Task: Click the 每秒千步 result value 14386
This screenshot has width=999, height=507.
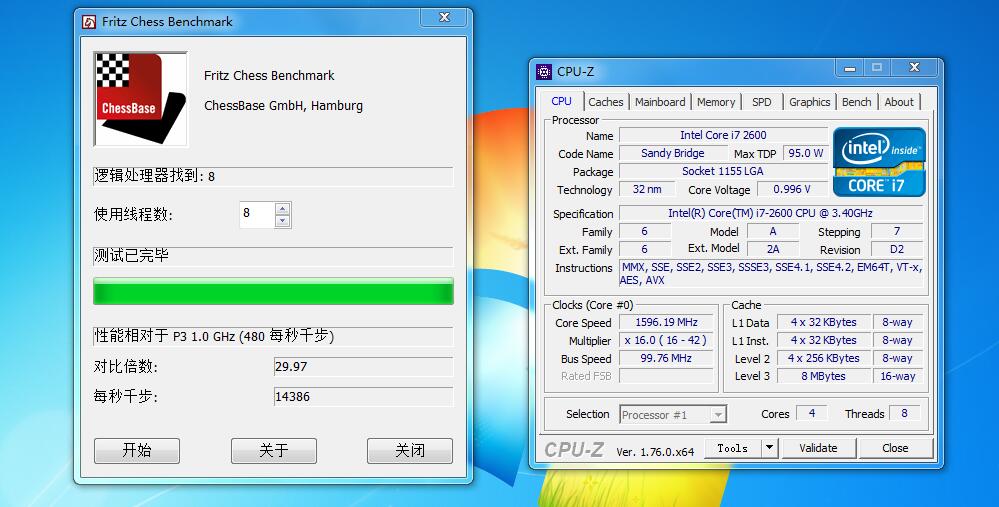Action: point(363,397)
